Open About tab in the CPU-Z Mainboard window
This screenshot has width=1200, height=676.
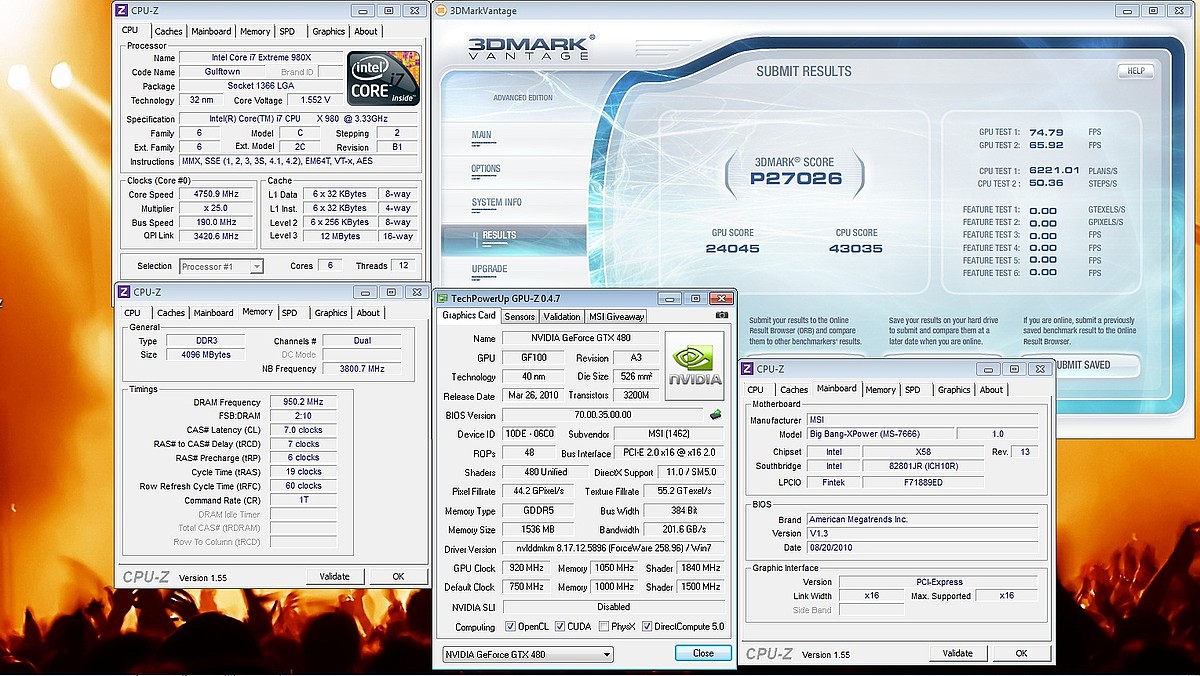point(991,390)
